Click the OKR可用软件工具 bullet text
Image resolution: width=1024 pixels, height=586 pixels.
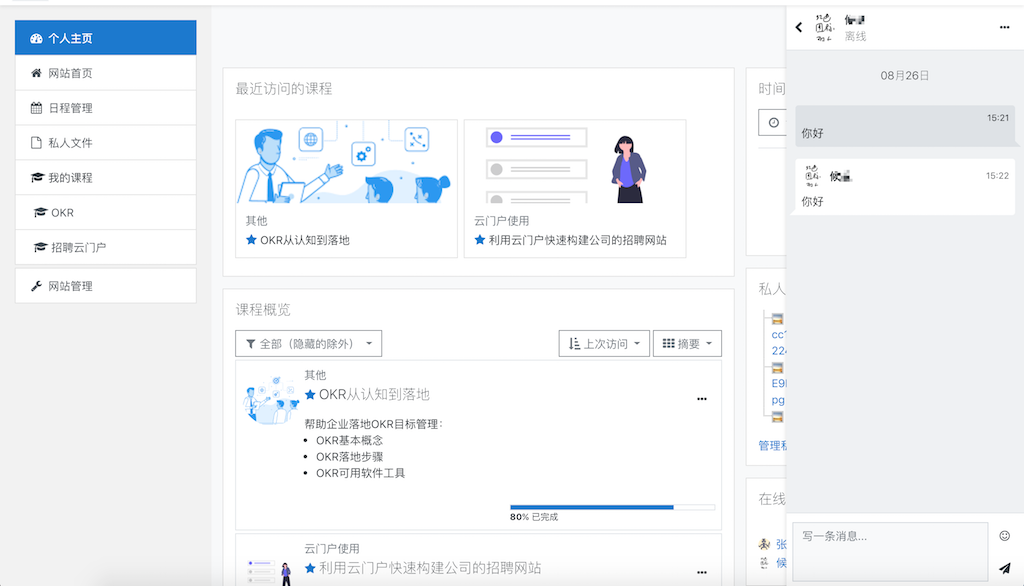tap(360, 473)
